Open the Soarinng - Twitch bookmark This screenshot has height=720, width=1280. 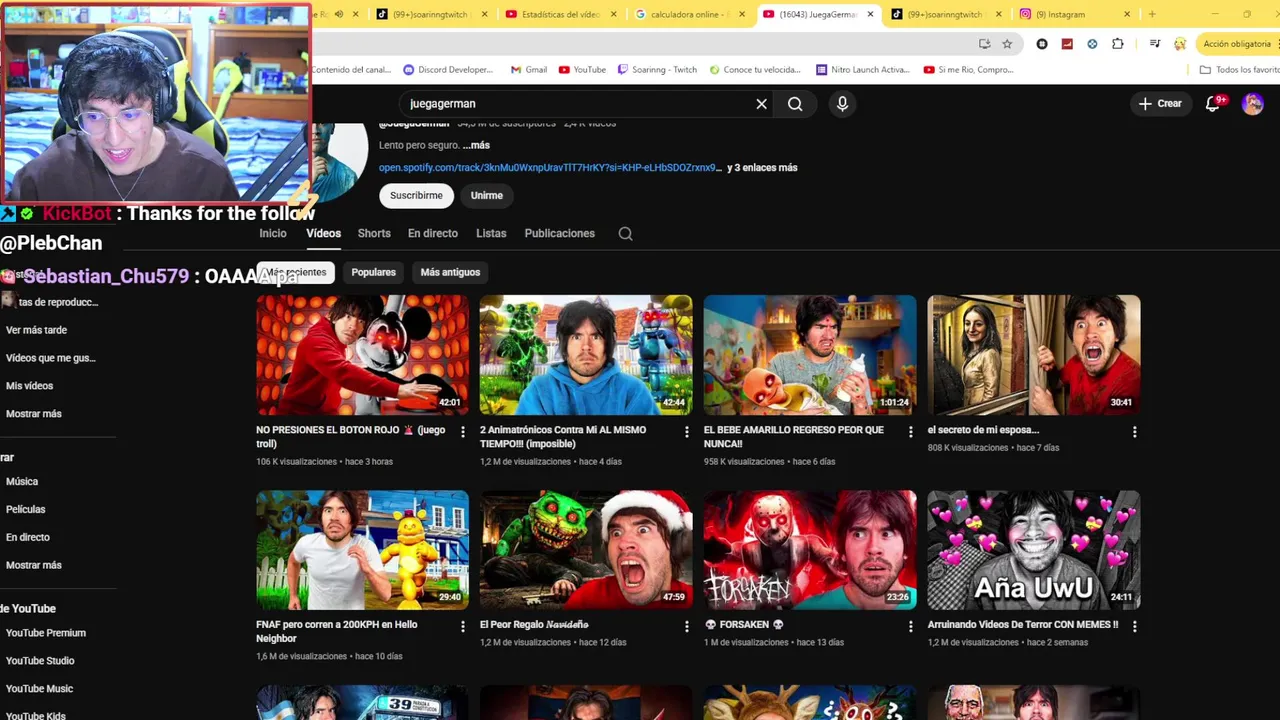657,70
